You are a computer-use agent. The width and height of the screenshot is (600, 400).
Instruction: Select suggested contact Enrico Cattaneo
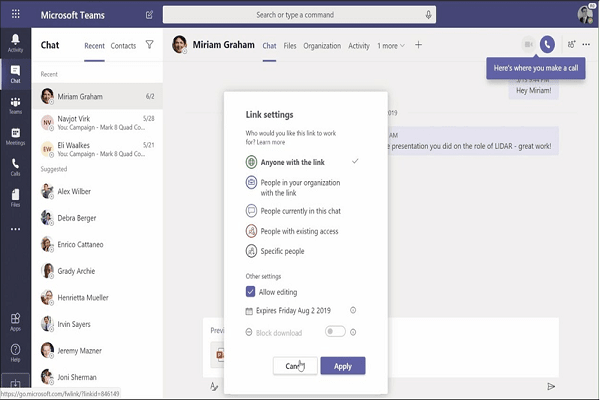(x=98, y=244)
